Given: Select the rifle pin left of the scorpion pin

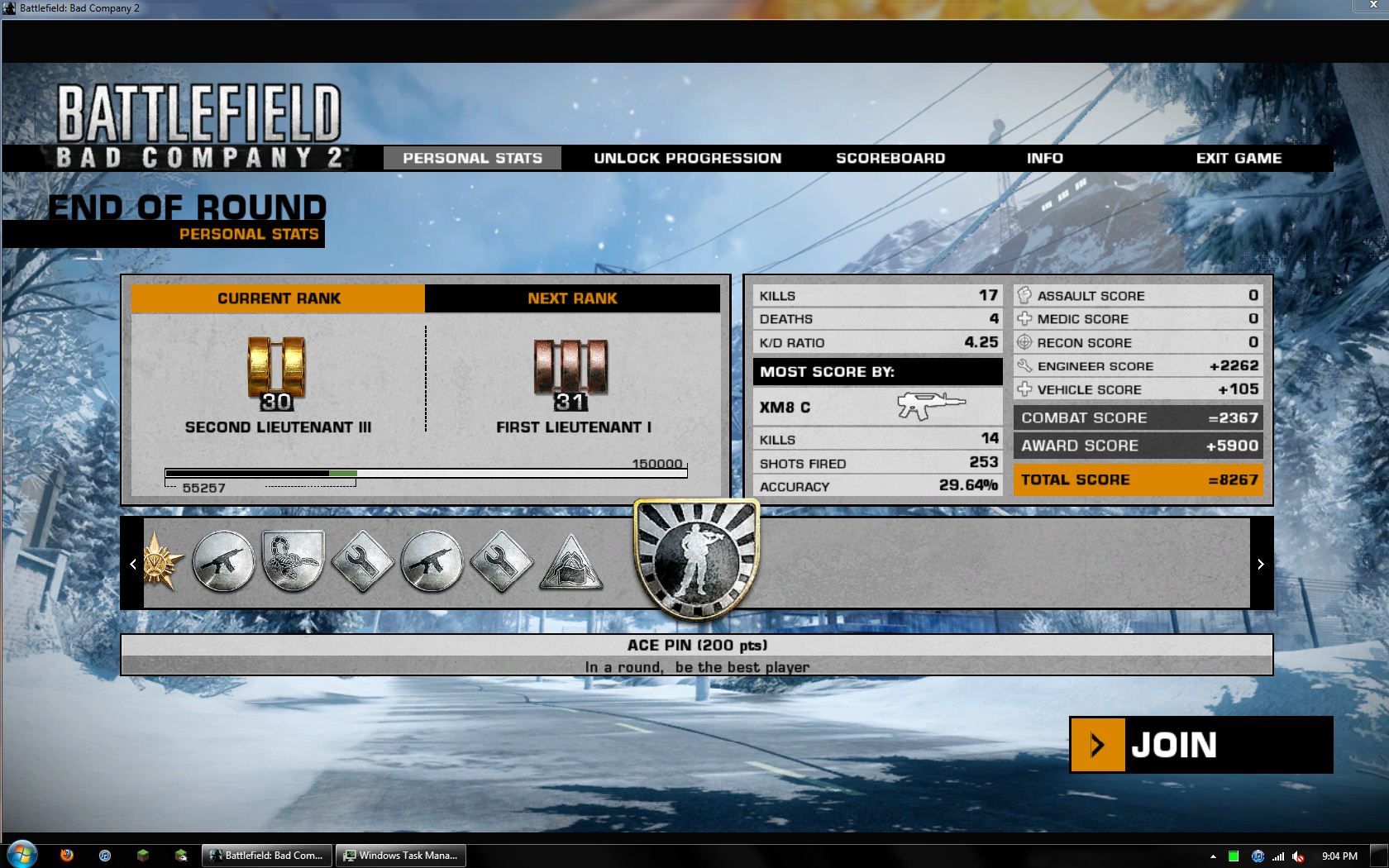Looking at the screenshot, I should click(x=223, y=561).
